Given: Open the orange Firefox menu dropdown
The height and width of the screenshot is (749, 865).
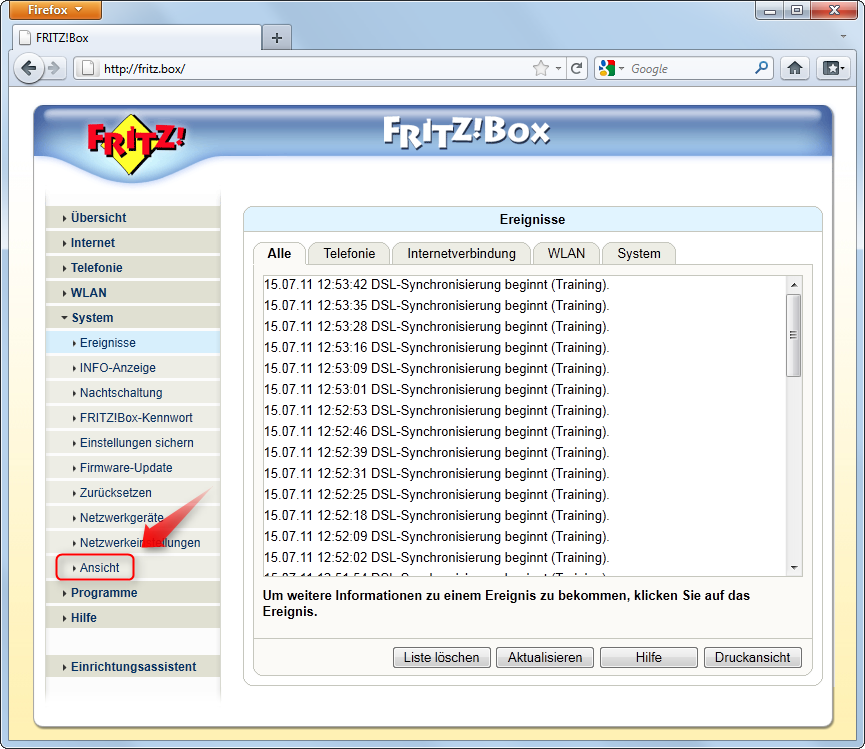Looking at the screenshot, I should [55, 10].
